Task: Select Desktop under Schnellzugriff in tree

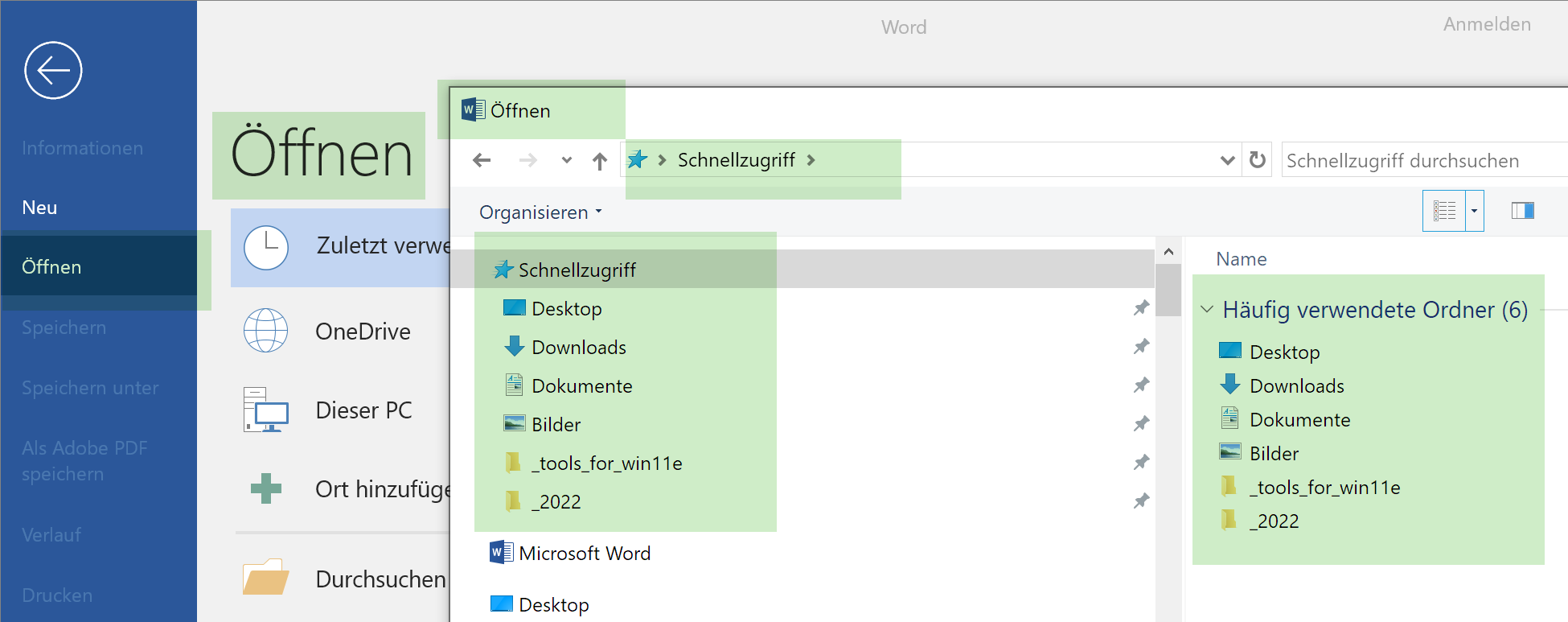Action: pyautogui.click(x=567, y=309)
